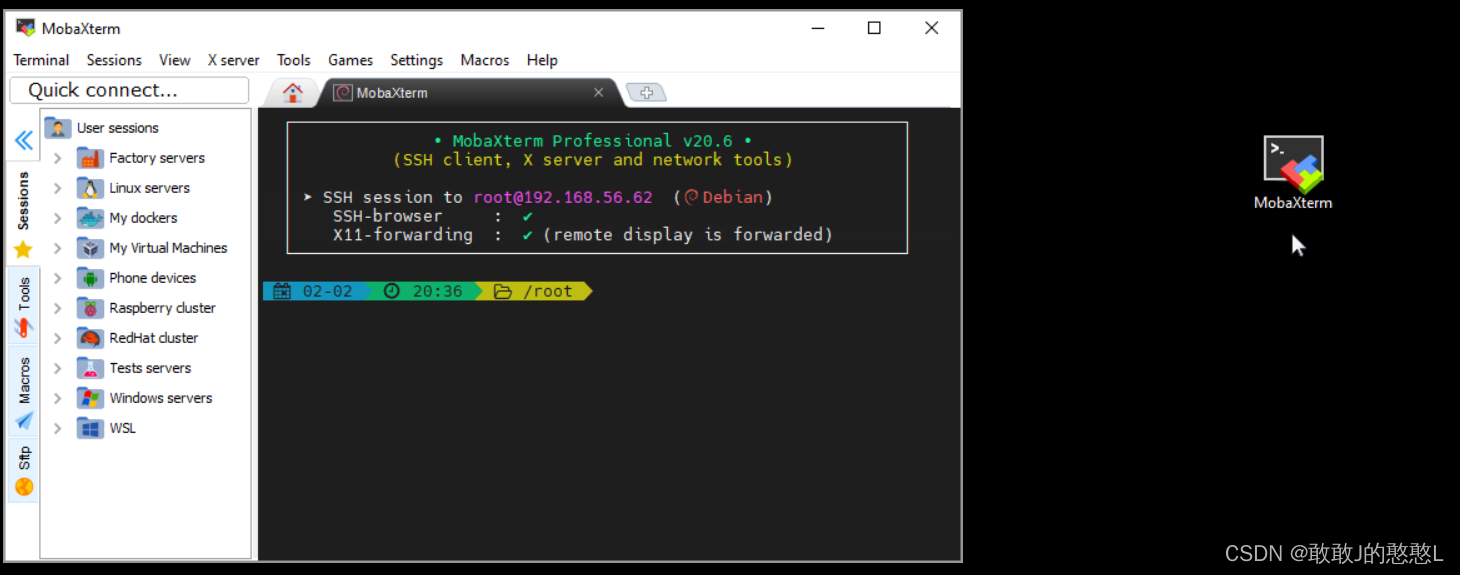Expand the Raspberry cluster tree node
1460x575 pixels.
click(58, 308)
